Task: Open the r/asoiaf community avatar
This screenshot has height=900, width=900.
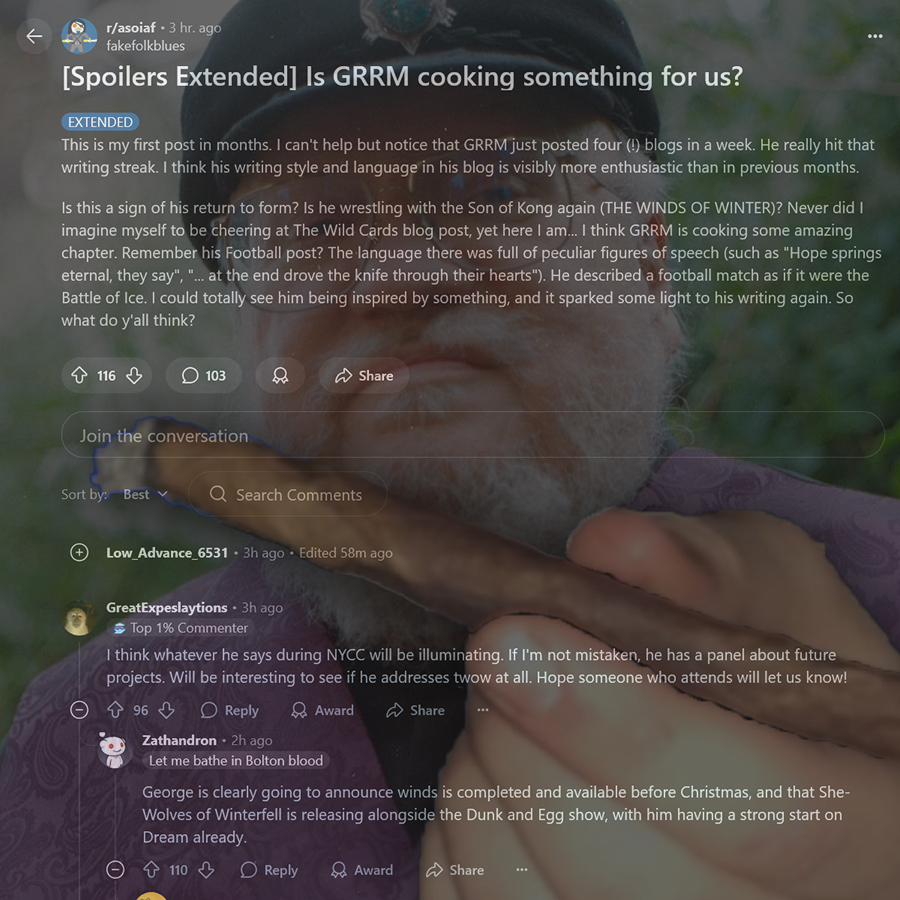Action: pos(79,36)
